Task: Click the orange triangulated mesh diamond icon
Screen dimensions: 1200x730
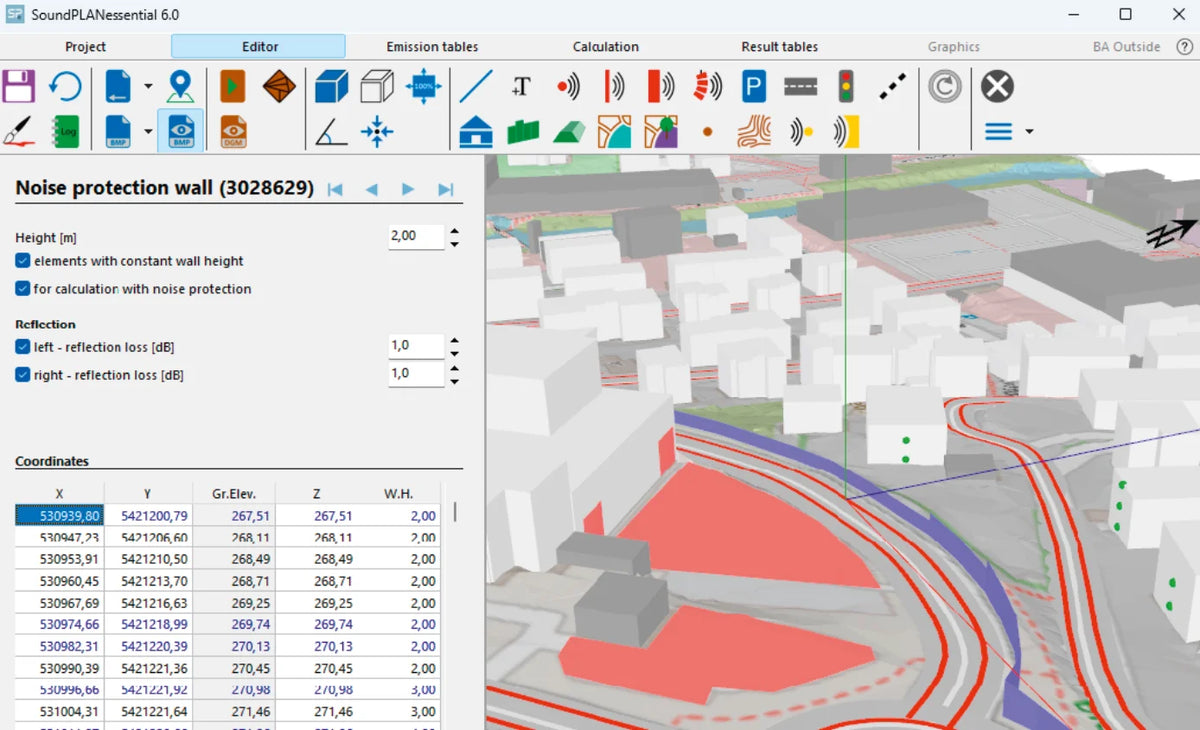Action: [279, 86]
